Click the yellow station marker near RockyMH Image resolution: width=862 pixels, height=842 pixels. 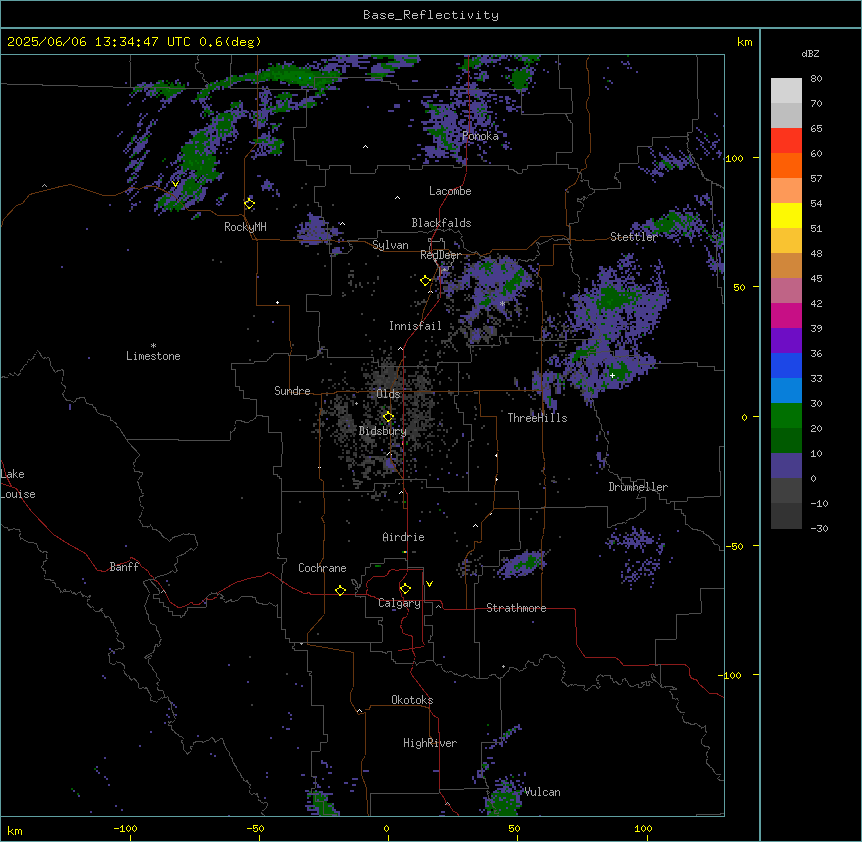pyautogui.click(x=249, y=204)
